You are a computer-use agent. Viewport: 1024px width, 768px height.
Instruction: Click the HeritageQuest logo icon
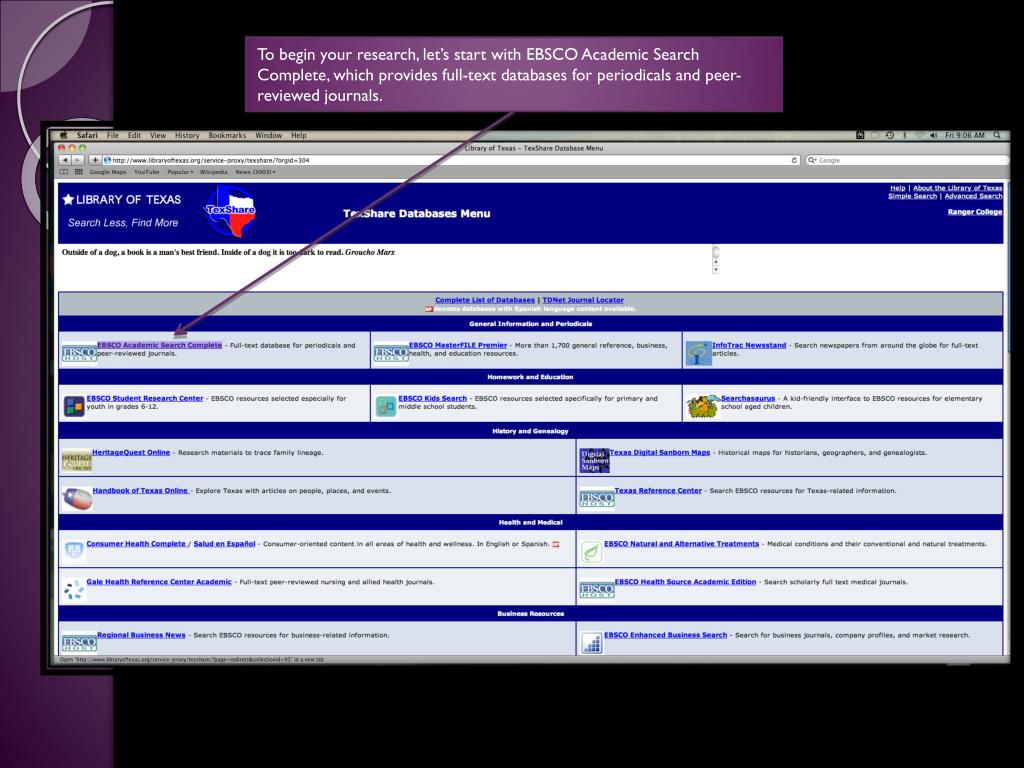coord(76,460)
